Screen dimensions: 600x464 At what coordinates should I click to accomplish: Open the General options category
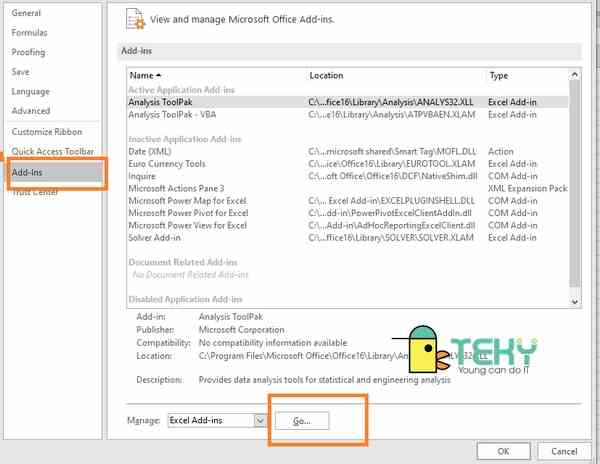[x=26, y=13]
